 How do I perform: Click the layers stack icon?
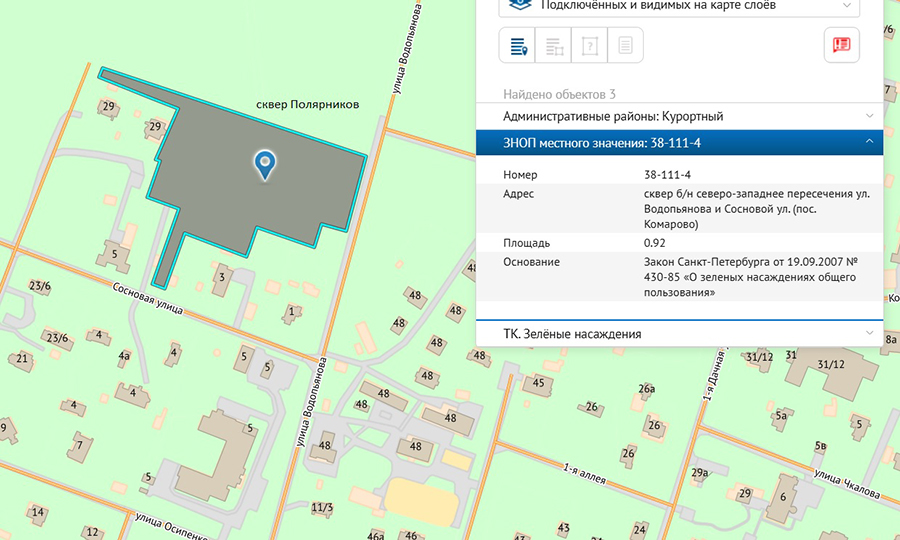tap(520, 5)
